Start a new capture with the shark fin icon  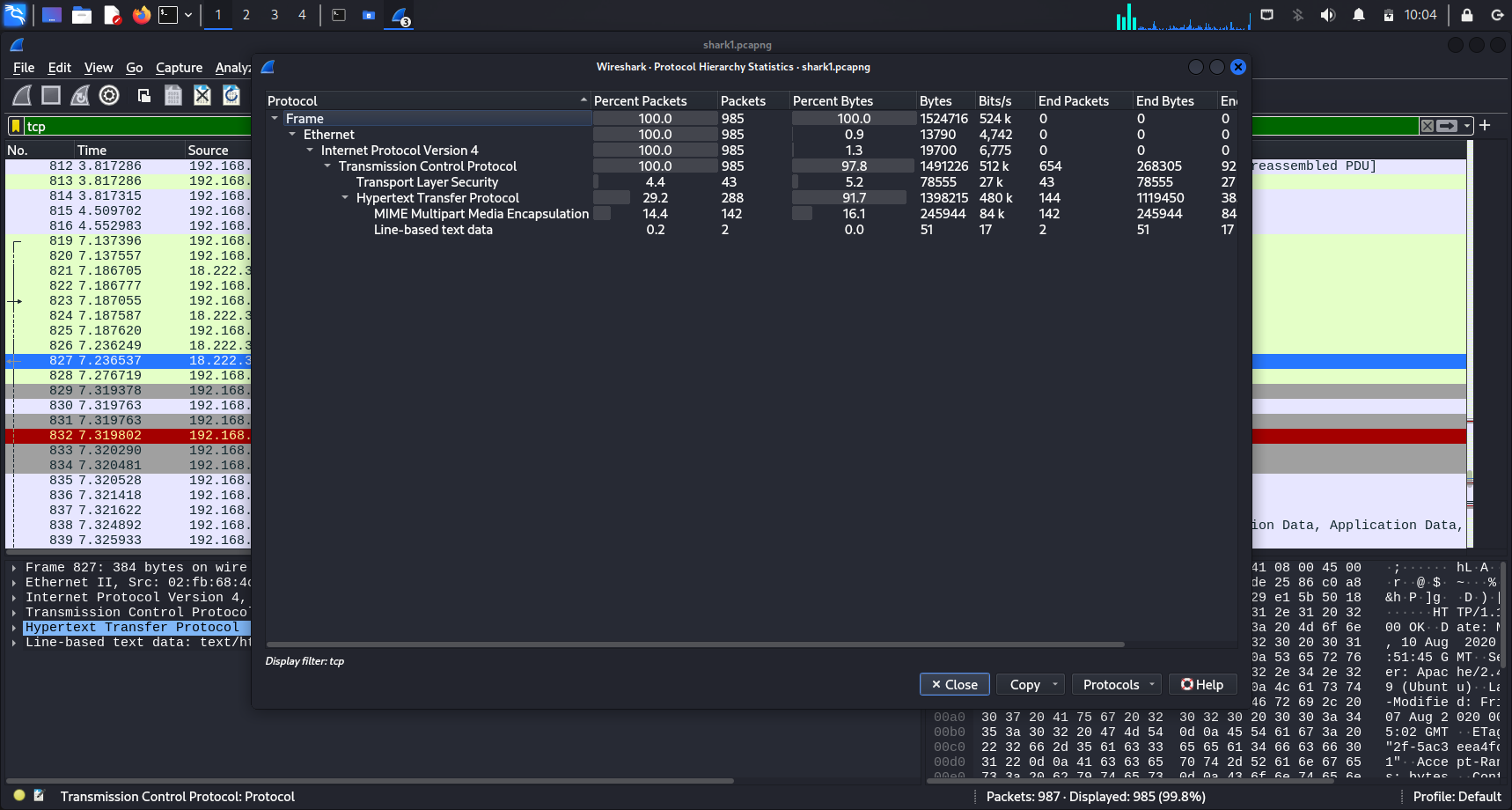click(x=22, y=95)
